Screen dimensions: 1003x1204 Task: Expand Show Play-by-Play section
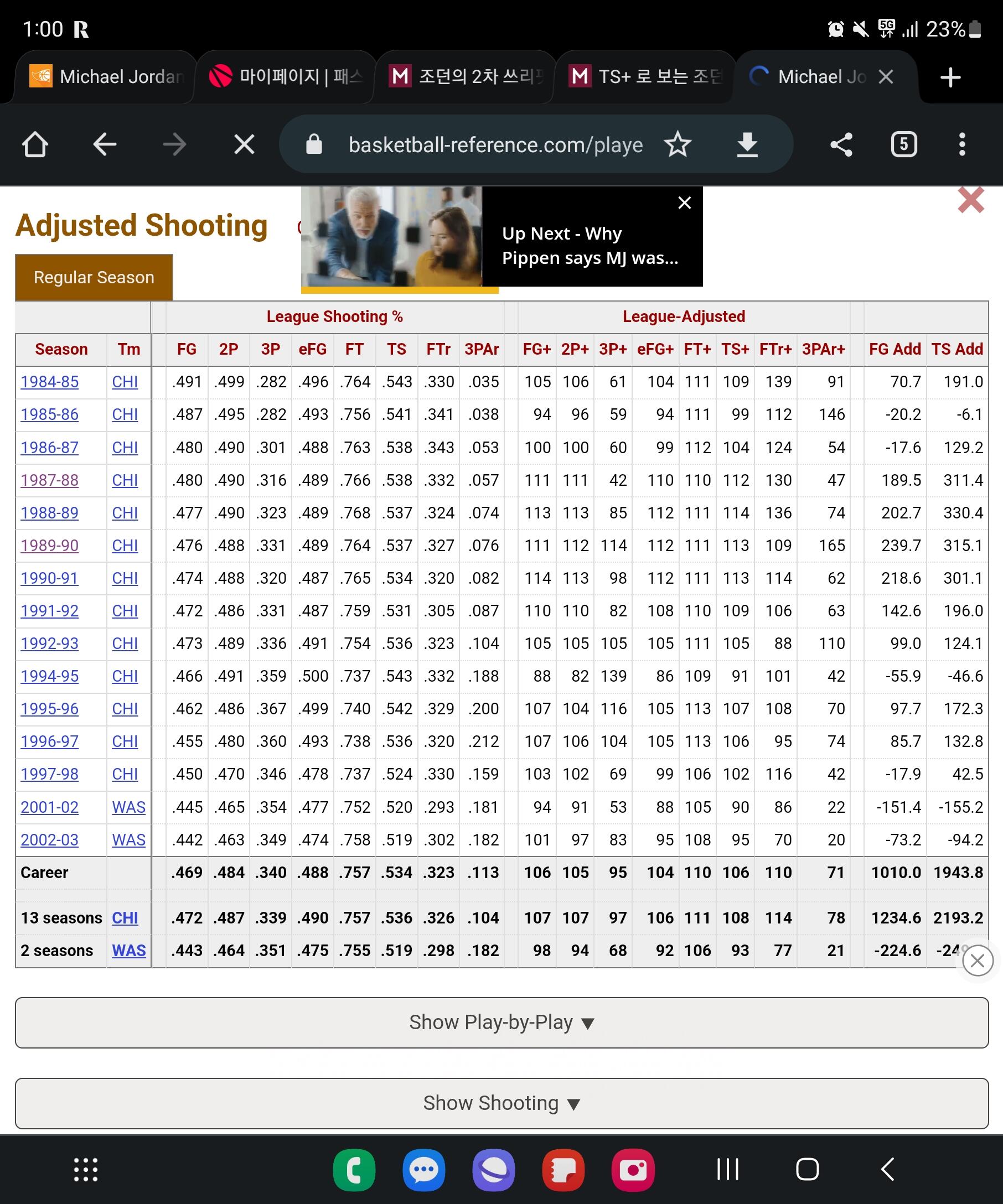point(502,1023)
